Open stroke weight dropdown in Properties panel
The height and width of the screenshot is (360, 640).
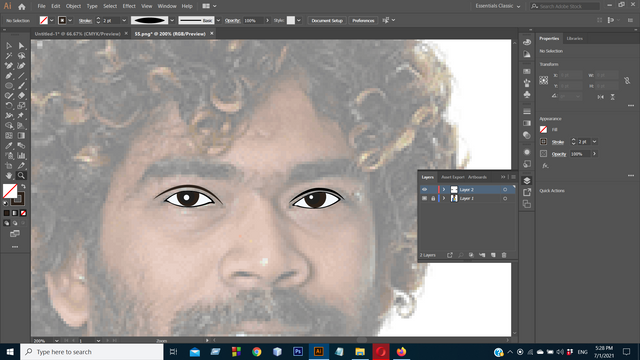(x=594, y=142)
